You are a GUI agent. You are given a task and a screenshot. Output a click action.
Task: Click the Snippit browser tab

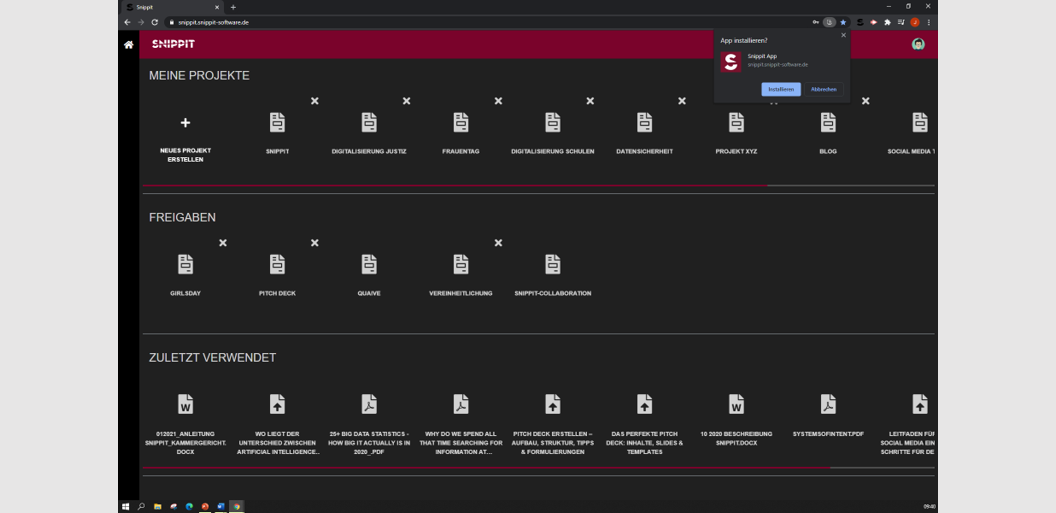click(174, 7)
